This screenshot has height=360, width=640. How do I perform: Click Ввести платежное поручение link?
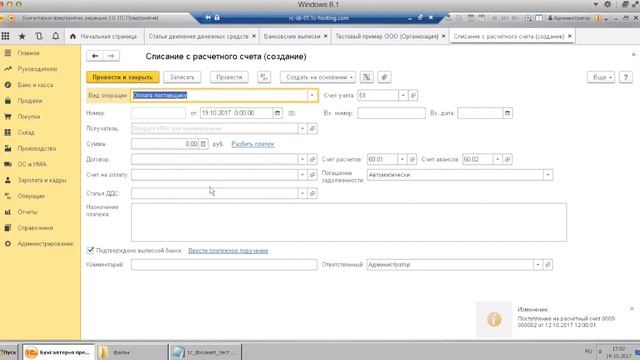point(228,251)
